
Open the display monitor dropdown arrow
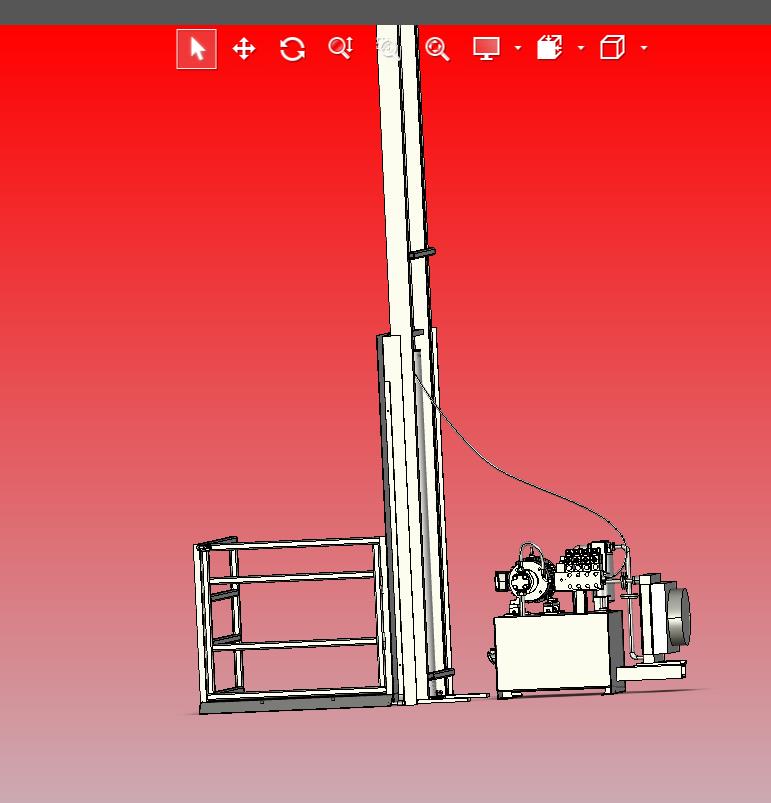518,48
